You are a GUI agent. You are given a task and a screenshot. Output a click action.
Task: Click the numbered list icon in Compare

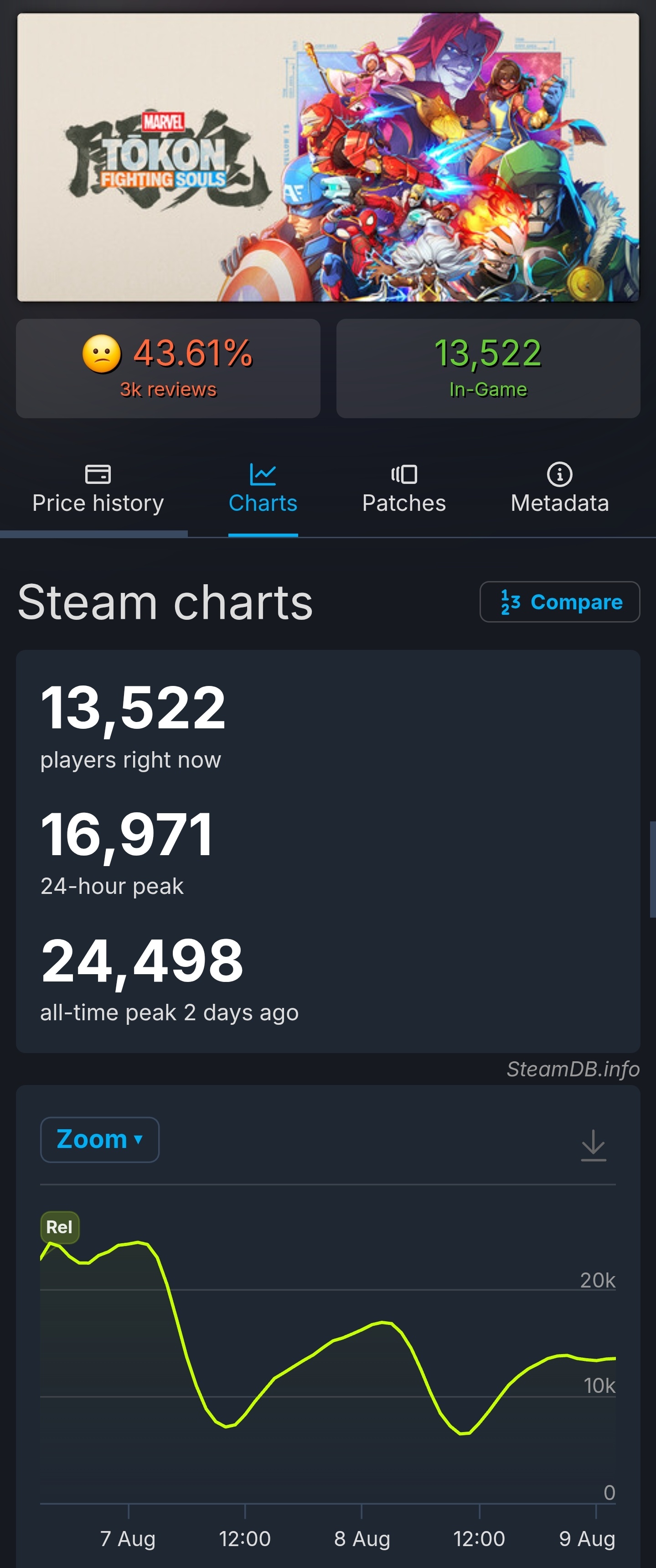tap(511, 602)
